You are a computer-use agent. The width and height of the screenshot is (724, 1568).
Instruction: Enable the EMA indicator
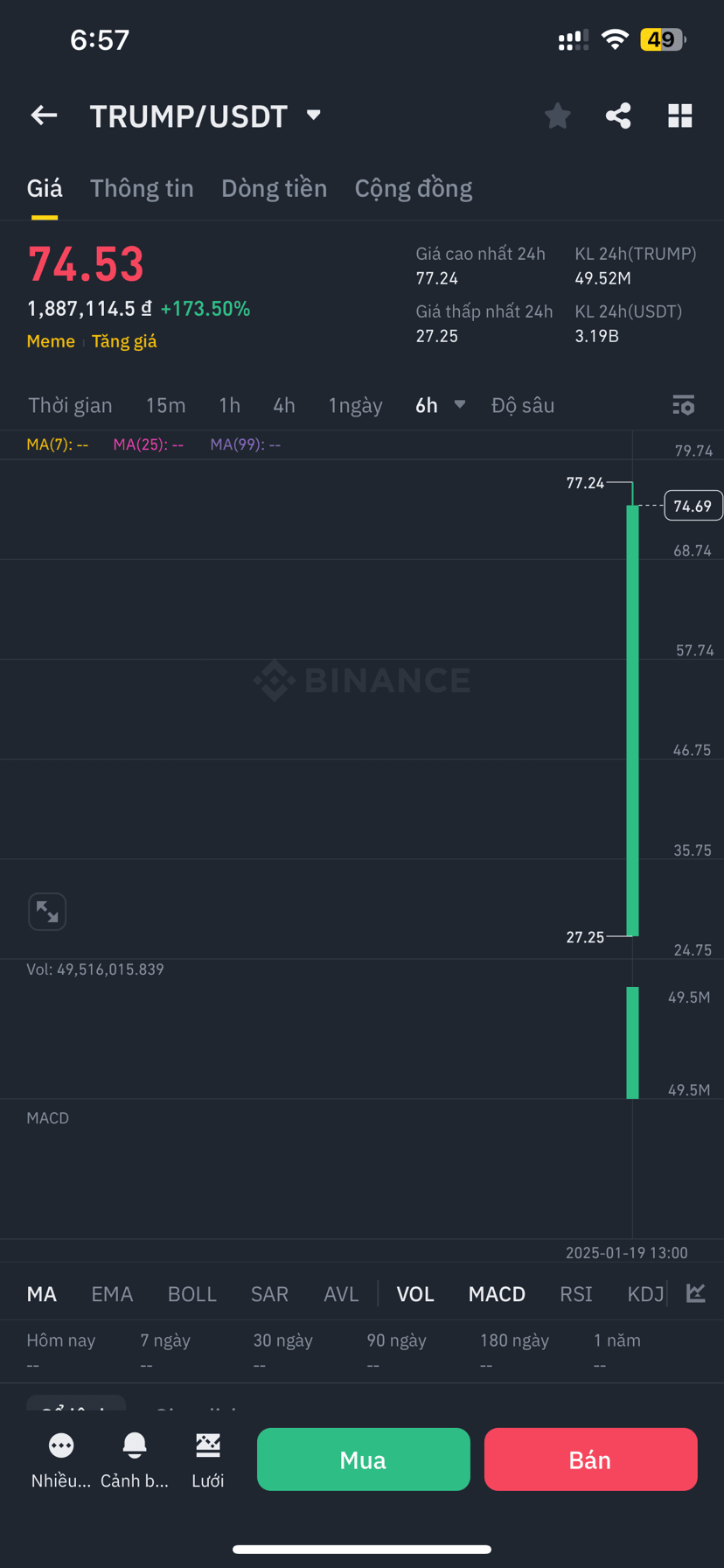pos(112,1294)
